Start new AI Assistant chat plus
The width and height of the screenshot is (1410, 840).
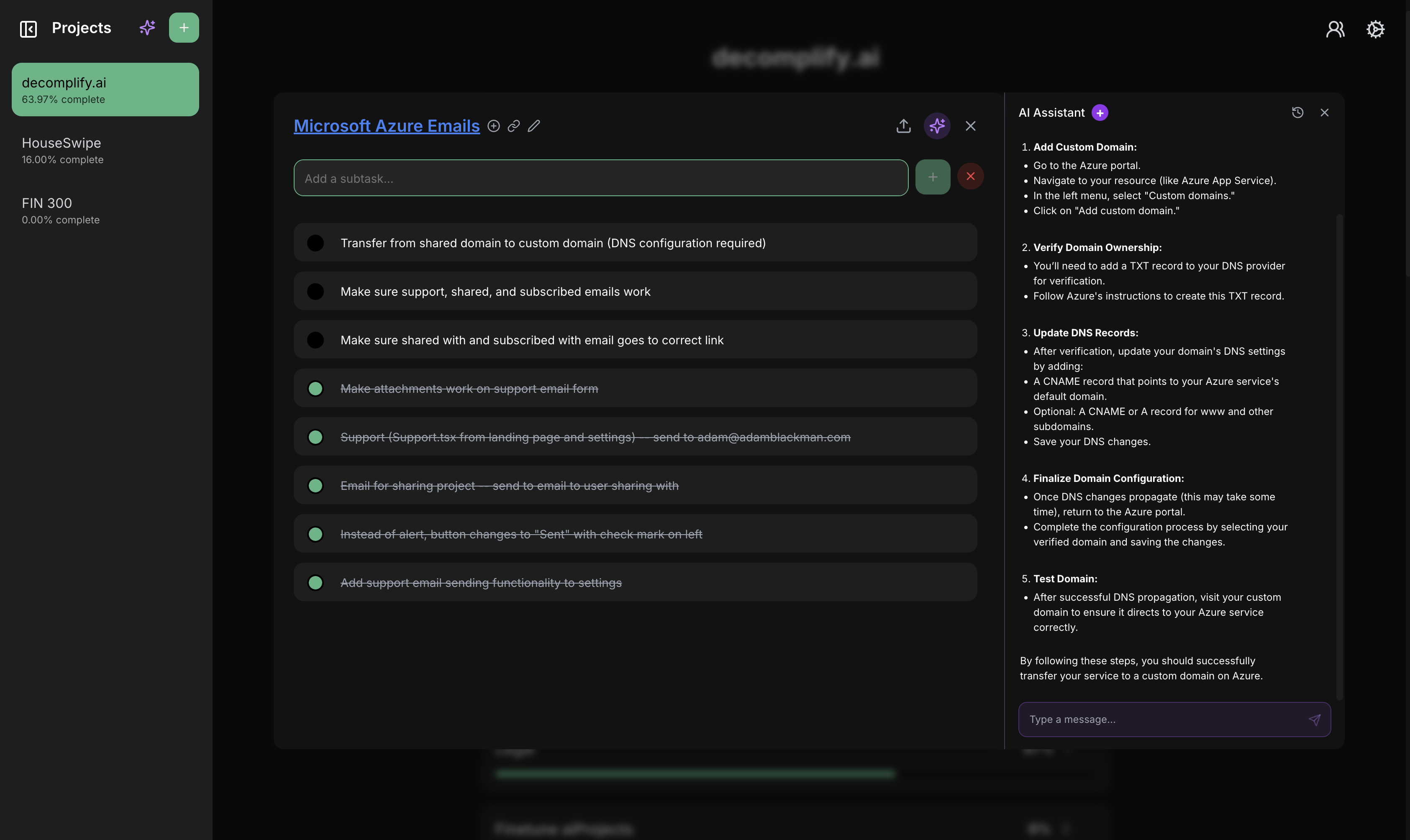pyautogui.click(x=1100, y=113)
